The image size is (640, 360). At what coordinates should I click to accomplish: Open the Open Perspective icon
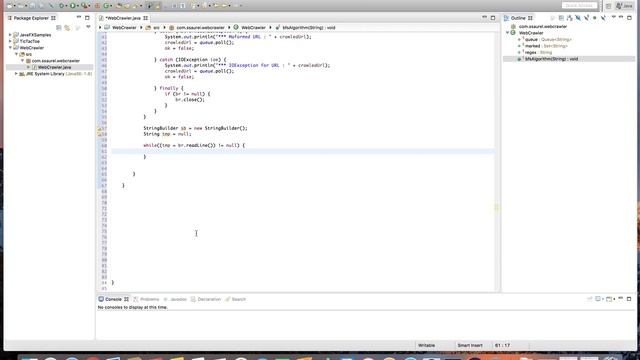pos(609,6)
